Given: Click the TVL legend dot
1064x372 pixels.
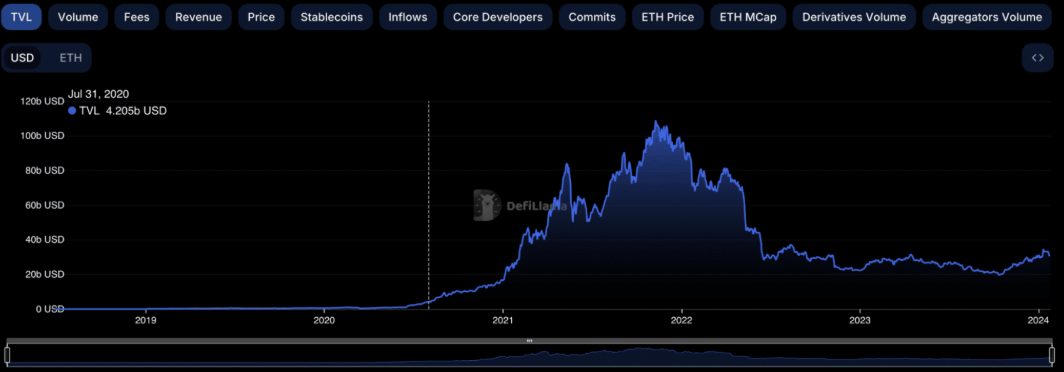Looking at the screenshot, I should (x=72, y=111).
